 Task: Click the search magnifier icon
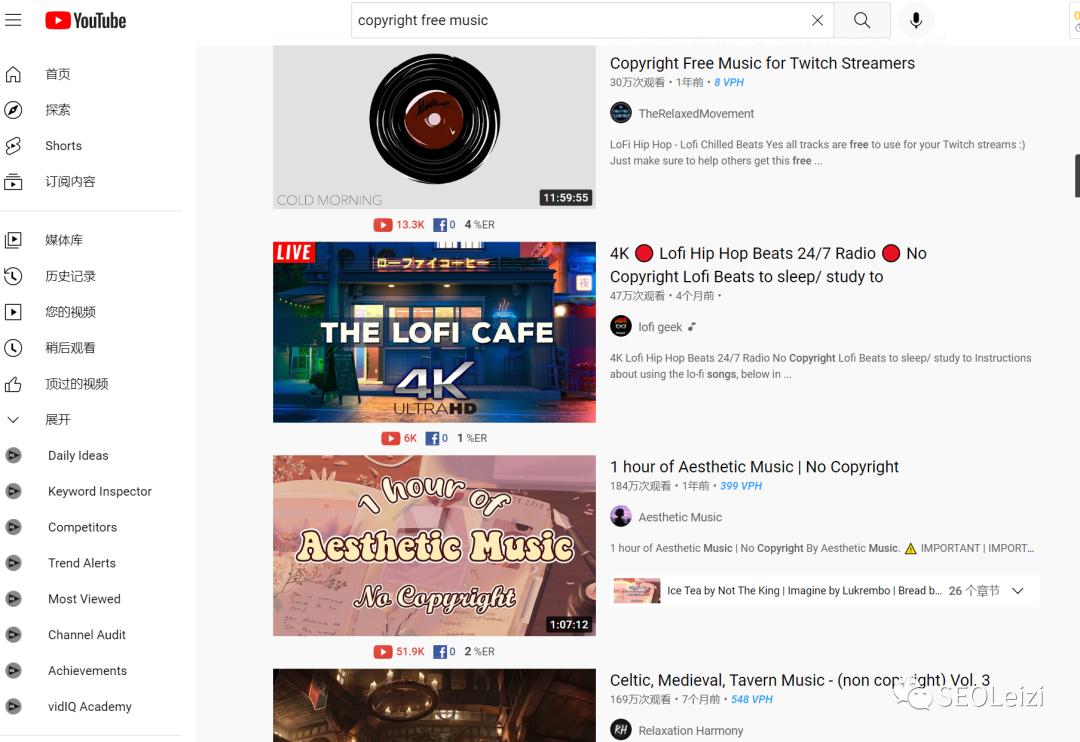point(862,20)
